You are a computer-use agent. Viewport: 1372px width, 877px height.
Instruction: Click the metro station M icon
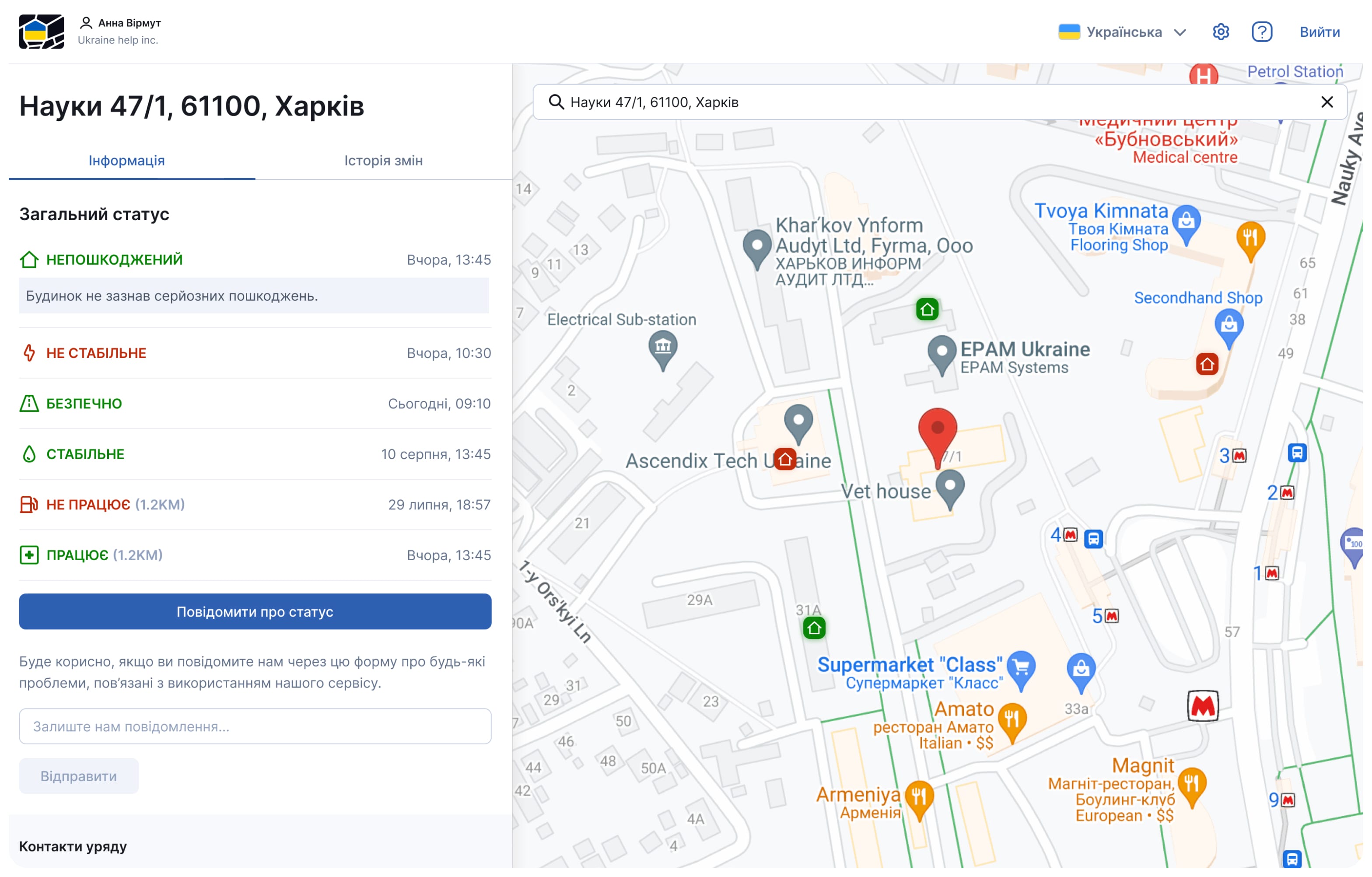click(x=1202, y=706)
